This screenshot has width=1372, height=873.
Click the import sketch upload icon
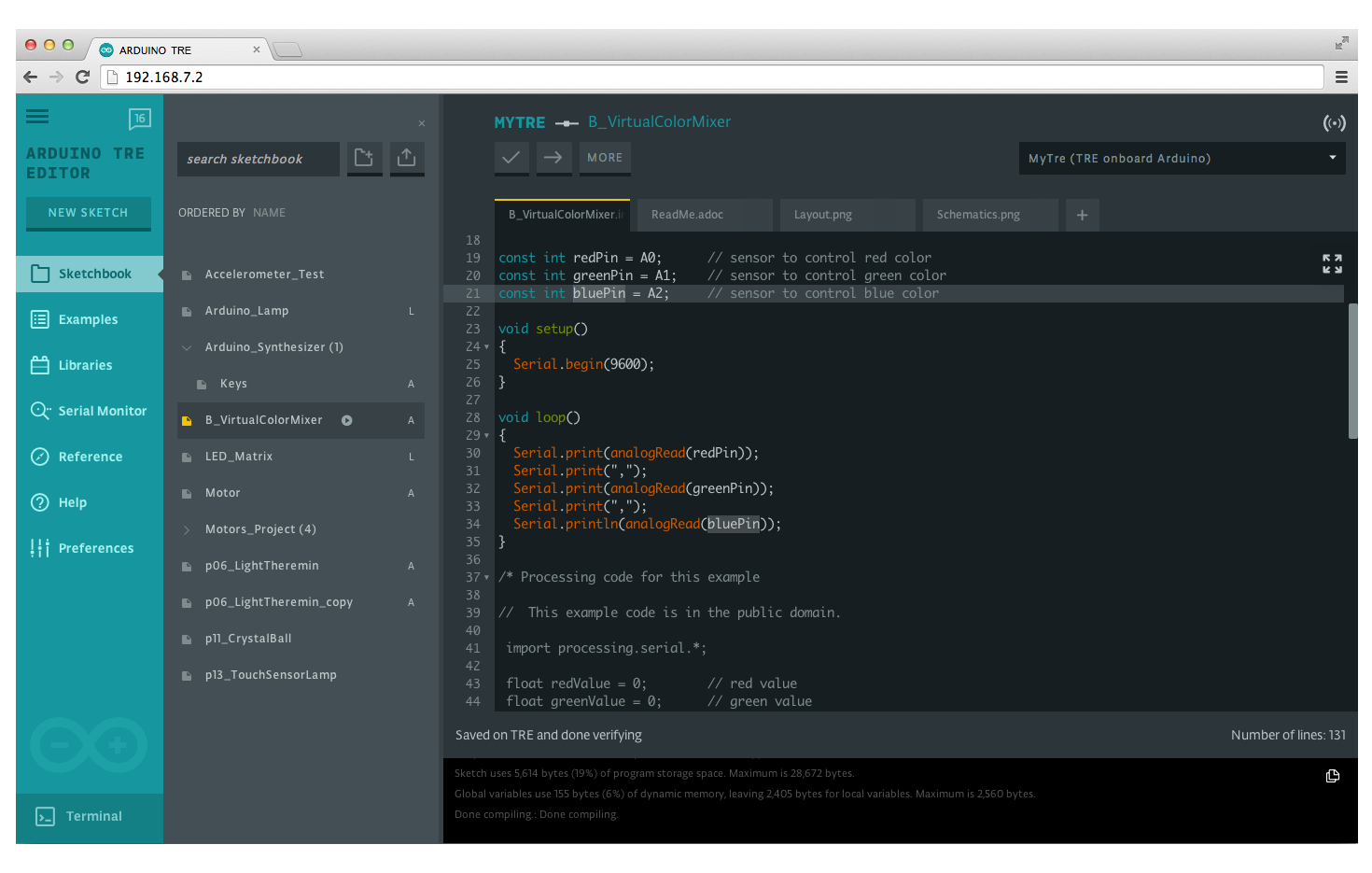pos(407,158)
